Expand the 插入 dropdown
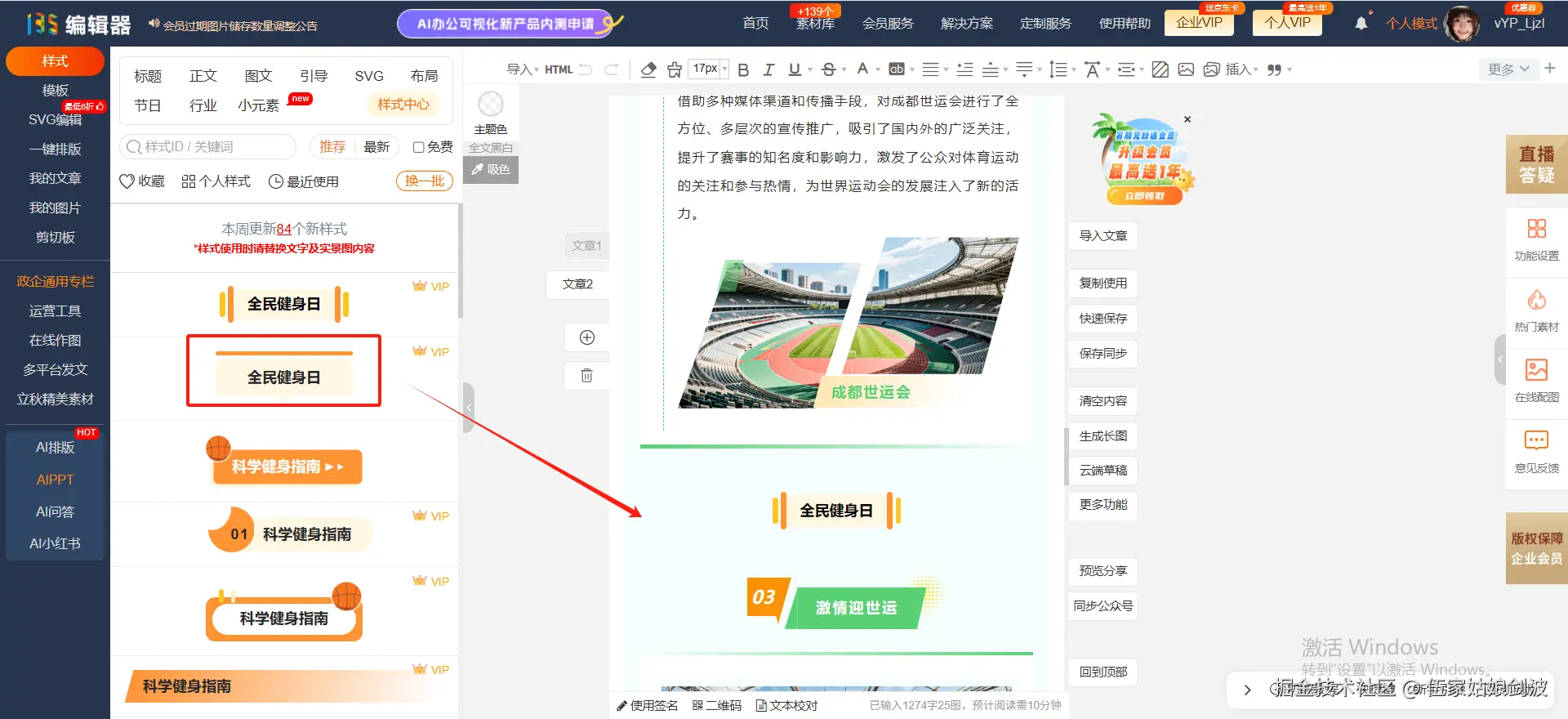The image size is (1568, 719). [1241, 69]
